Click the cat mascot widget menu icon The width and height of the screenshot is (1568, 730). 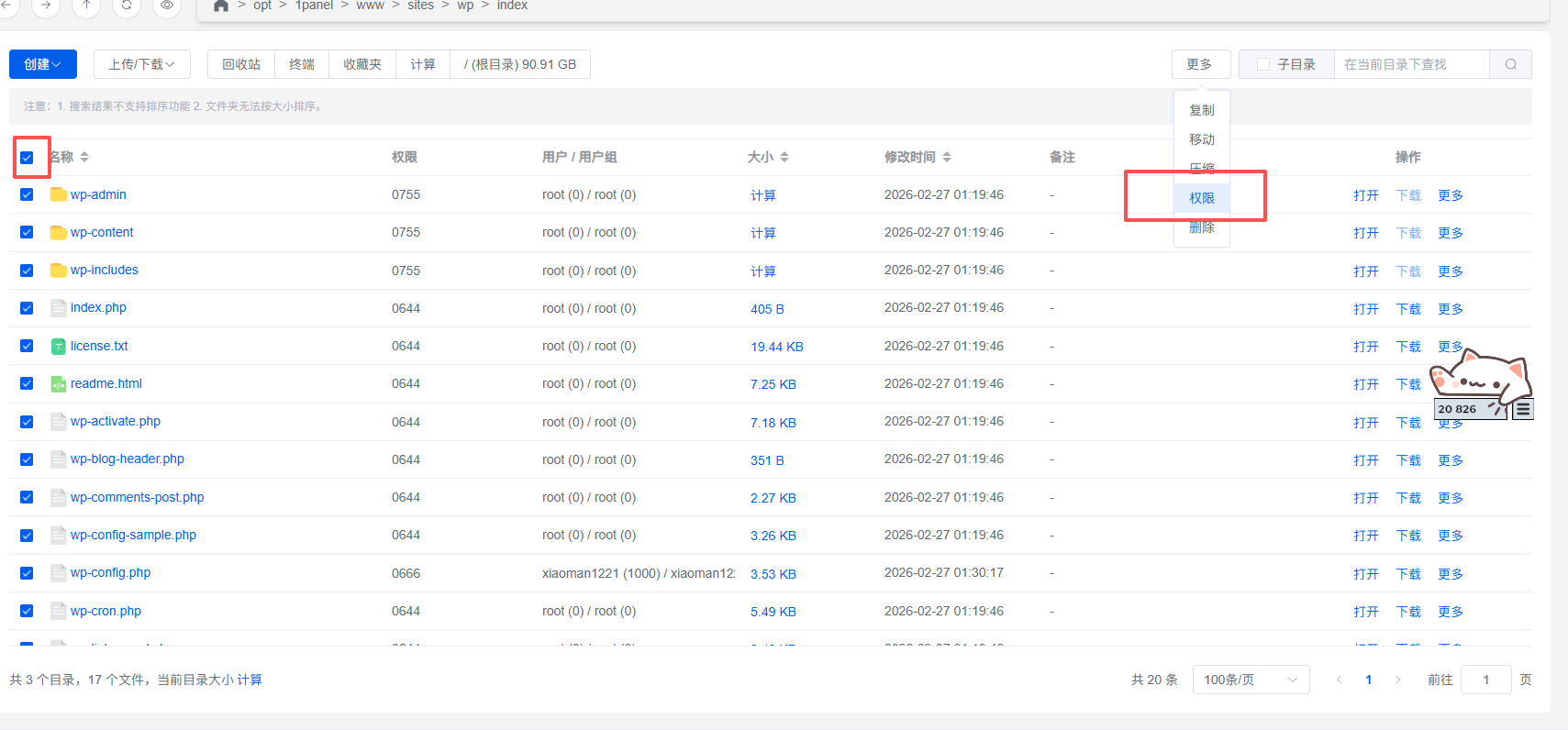click(1523, 409)
